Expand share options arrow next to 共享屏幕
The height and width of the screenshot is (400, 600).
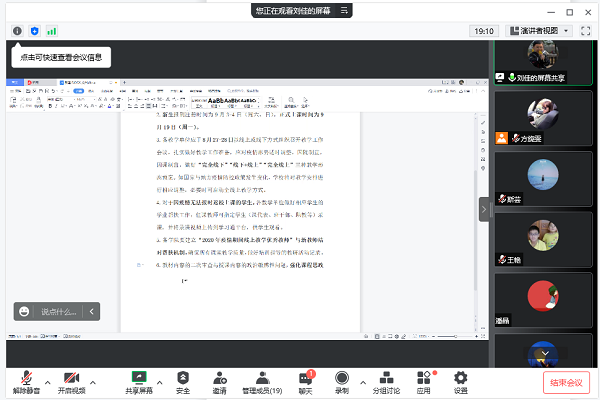(160, 382)
